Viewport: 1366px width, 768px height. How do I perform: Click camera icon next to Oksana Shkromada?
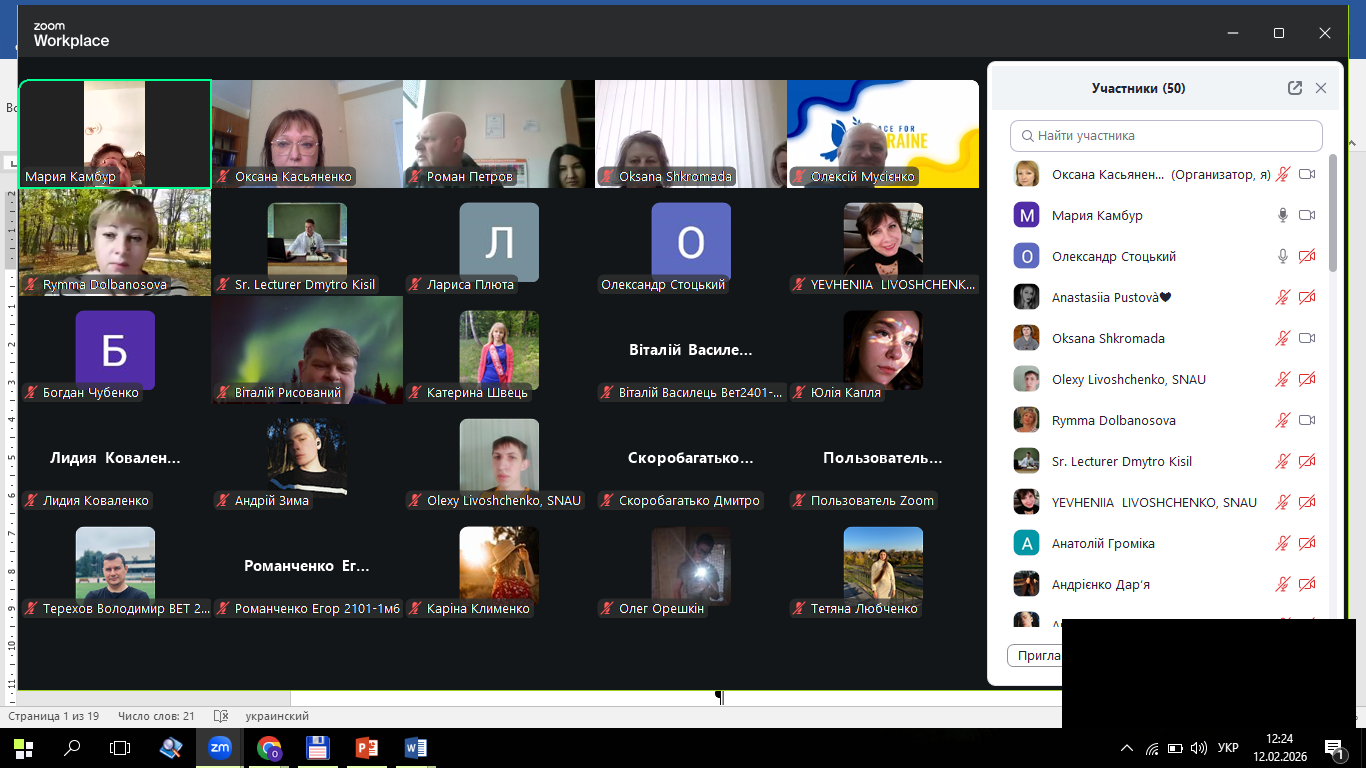tap(1306, 338)
